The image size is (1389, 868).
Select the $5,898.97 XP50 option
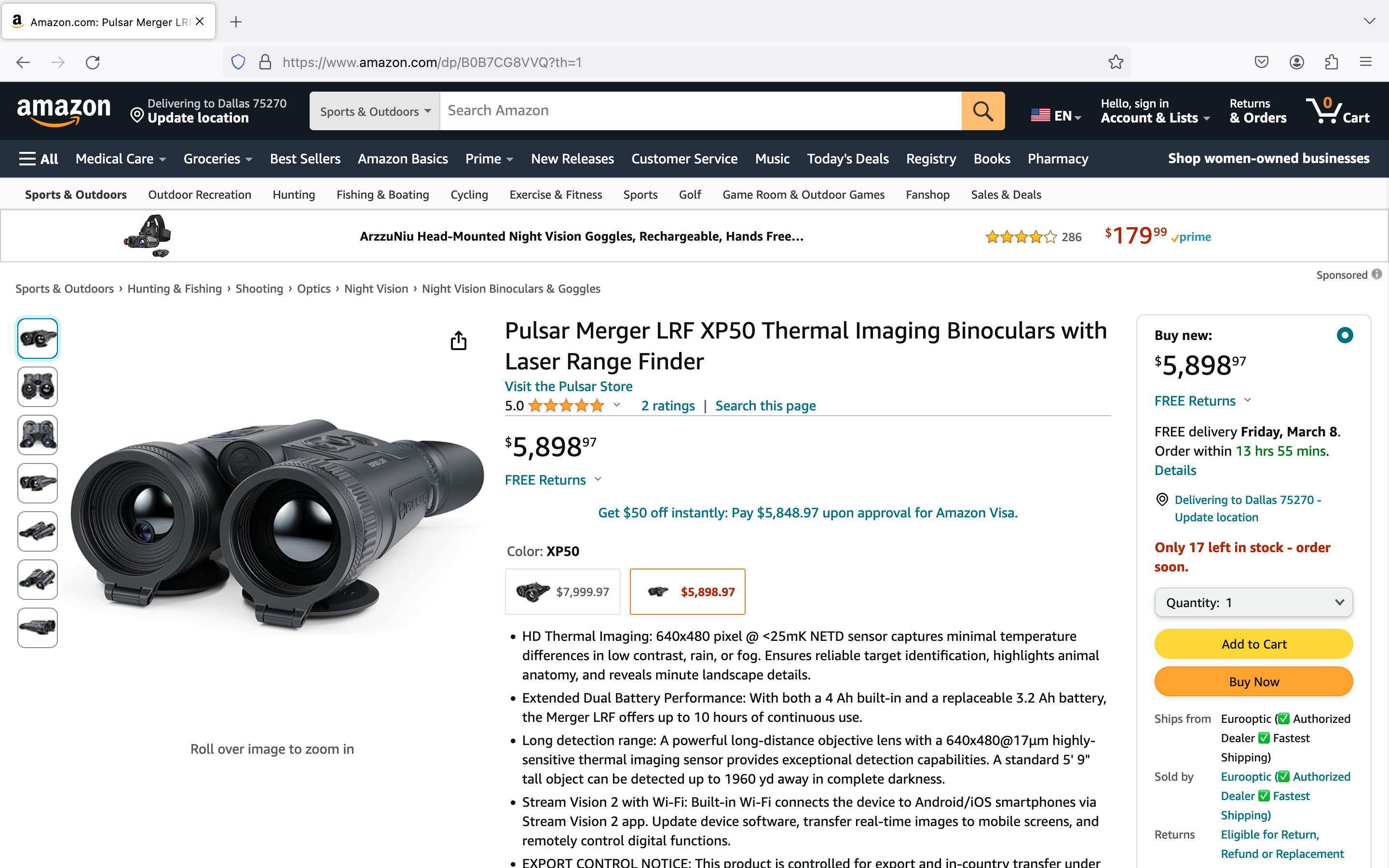(x=688, y=592)
